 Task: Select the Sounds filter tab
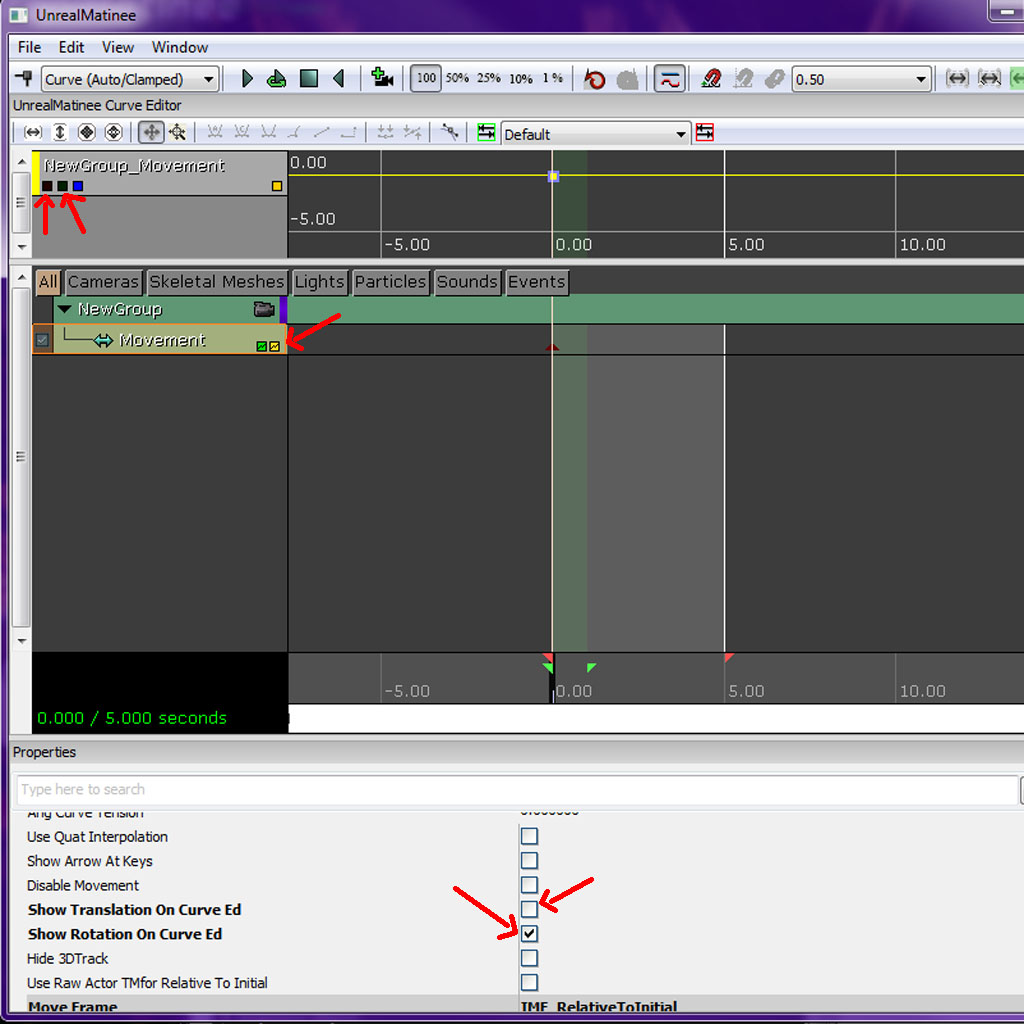tap(467, 282)
